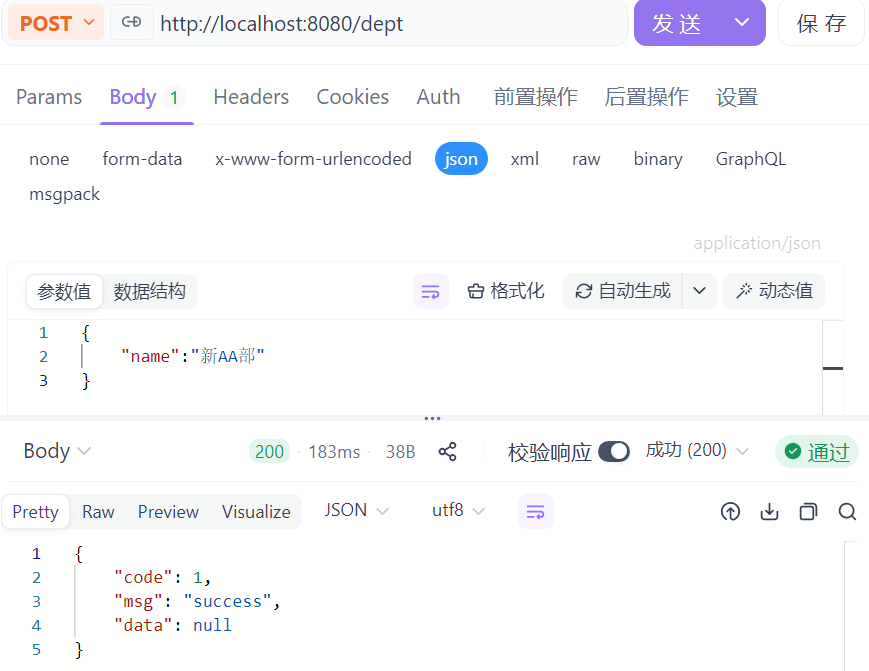This screenshot has height=671, width=869.
Task: Click the green check pass icon
Action: [x=793, y=452]
